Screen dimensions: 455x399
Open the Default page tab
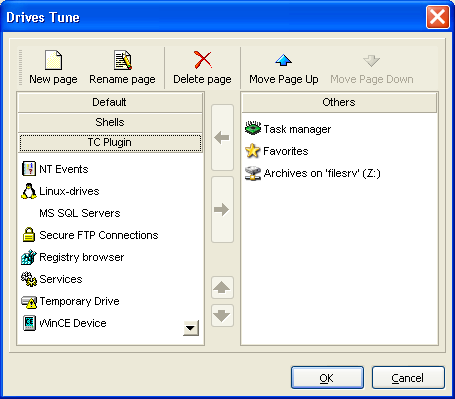110,102
